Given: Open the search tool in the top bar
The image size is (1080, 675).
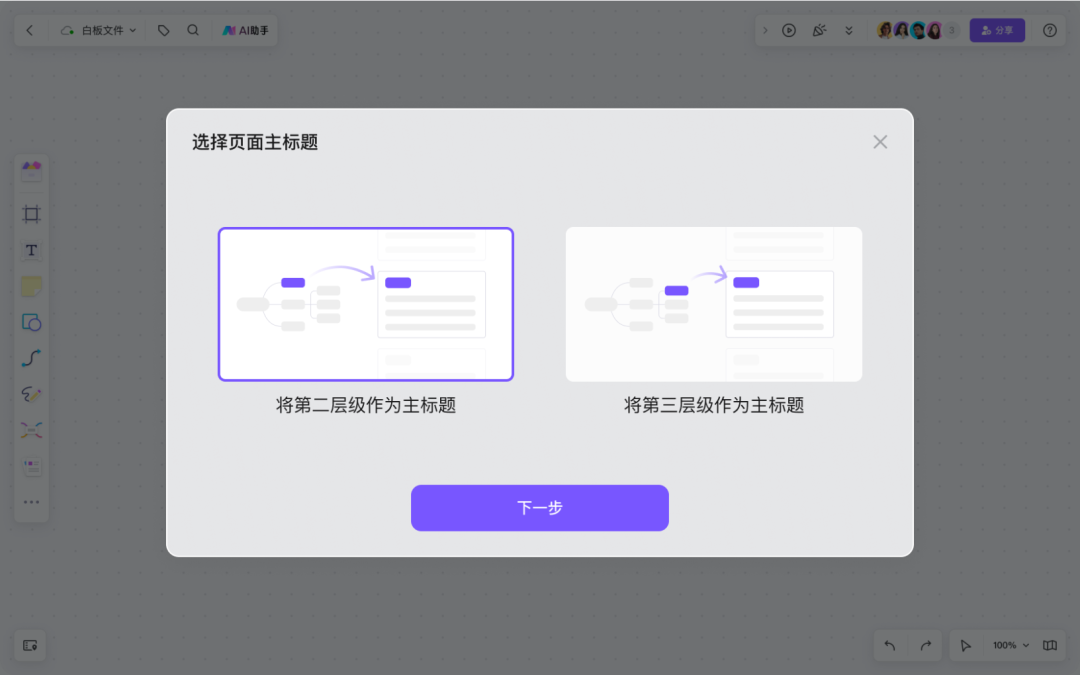Looking at the screenshot, I should (x=192, y=30).
